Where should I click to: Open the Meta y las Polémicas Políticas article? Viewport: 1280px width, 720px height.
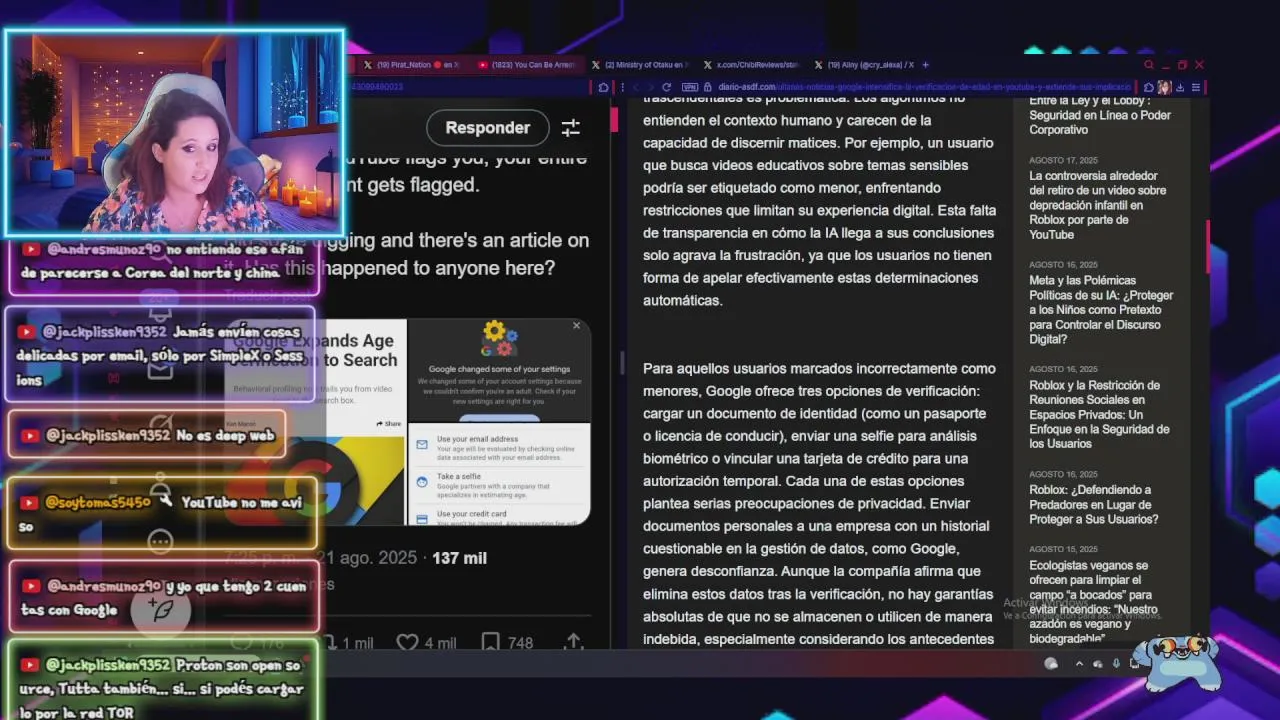[1101, 310]
